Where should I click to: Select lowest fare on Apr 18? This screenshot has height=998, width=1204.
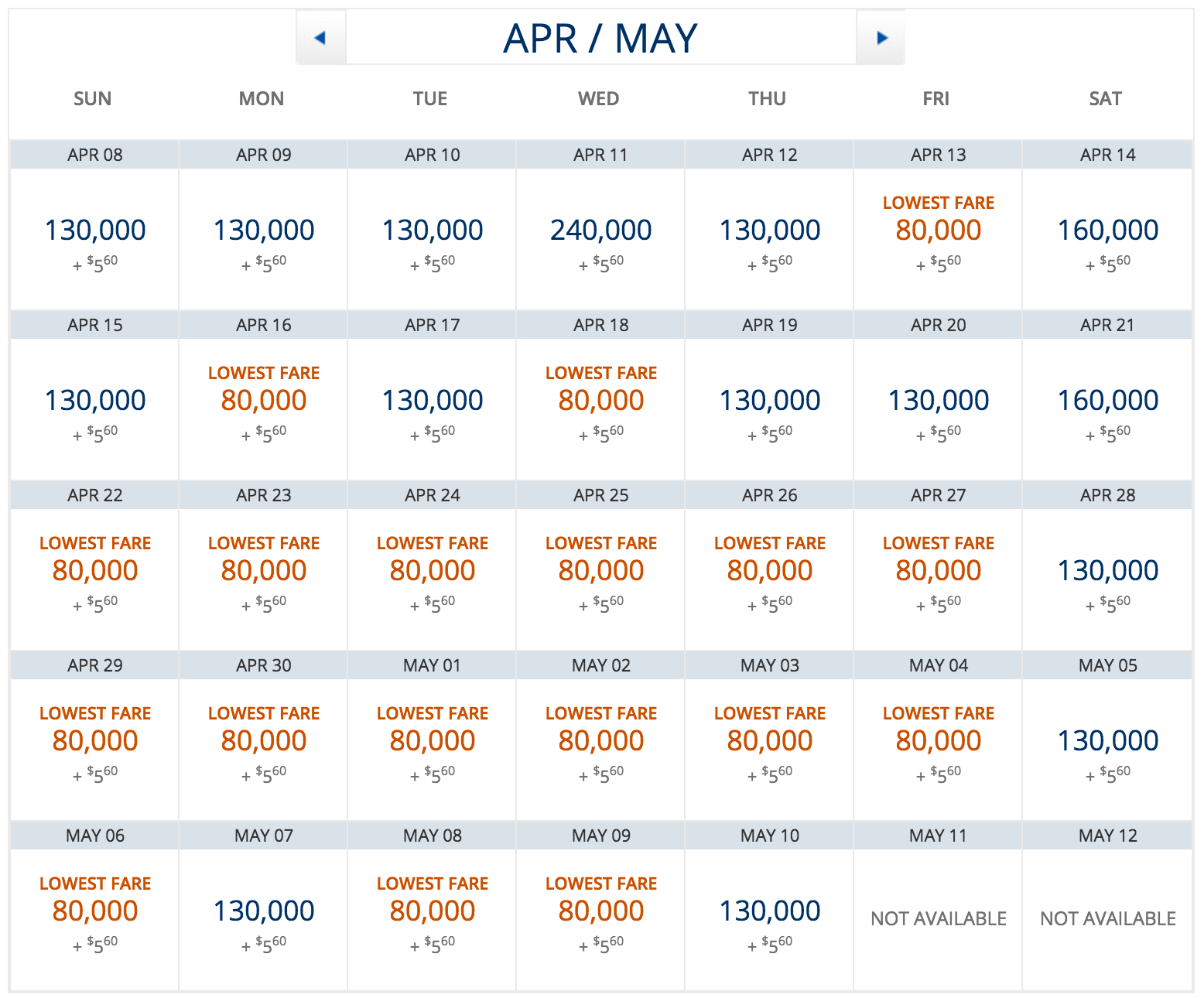tap(600, 401)
